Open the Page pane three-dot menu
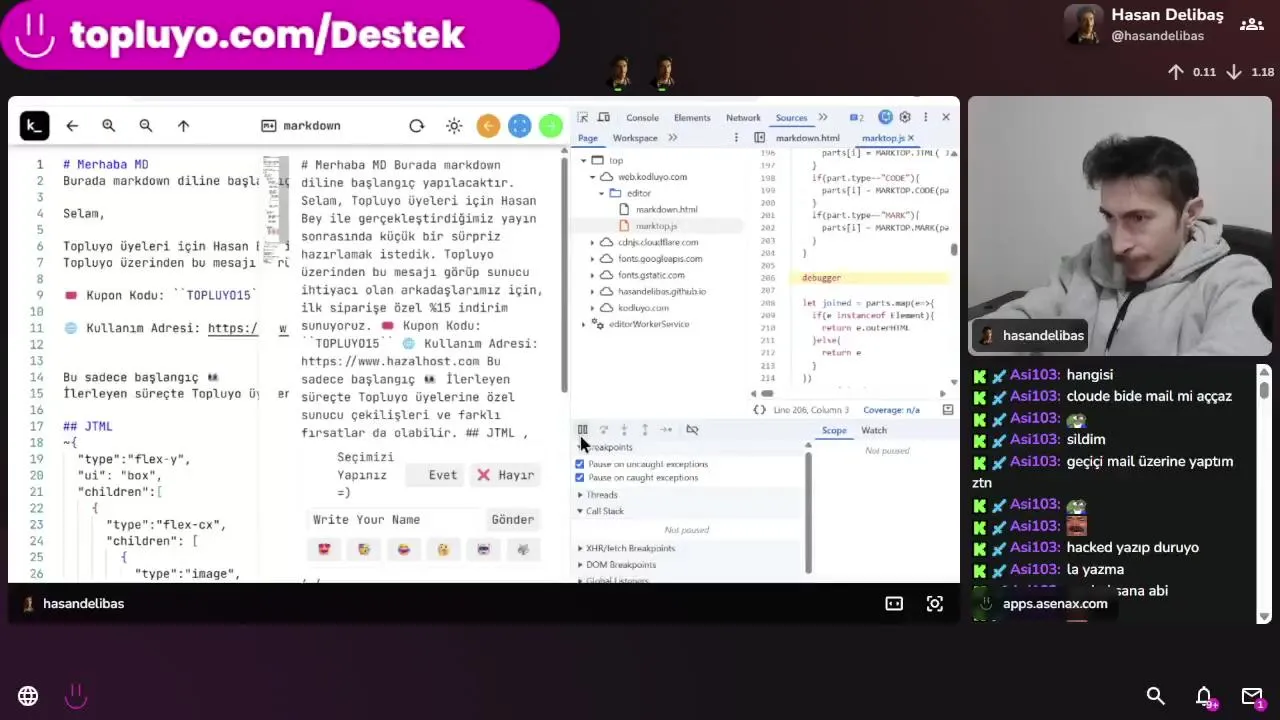Viewport: 1280px width, 720px height. pyautogui.click(x=736, y=138)
